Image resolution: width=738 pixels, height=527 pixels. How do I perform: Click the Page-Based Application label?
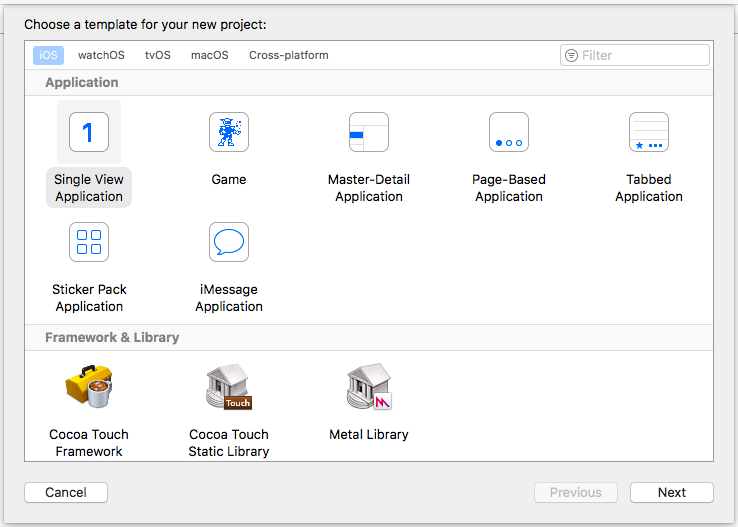click(x=509, y=188)
